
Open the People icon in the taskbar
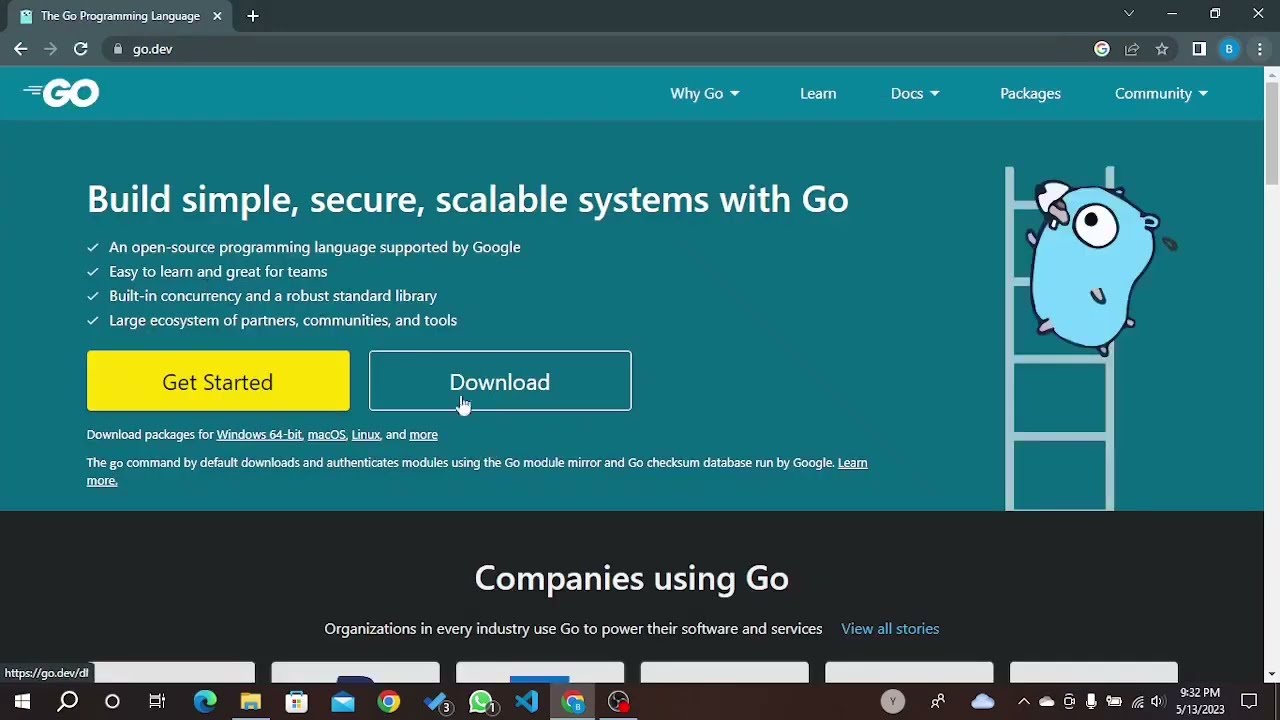pos(938,702)
